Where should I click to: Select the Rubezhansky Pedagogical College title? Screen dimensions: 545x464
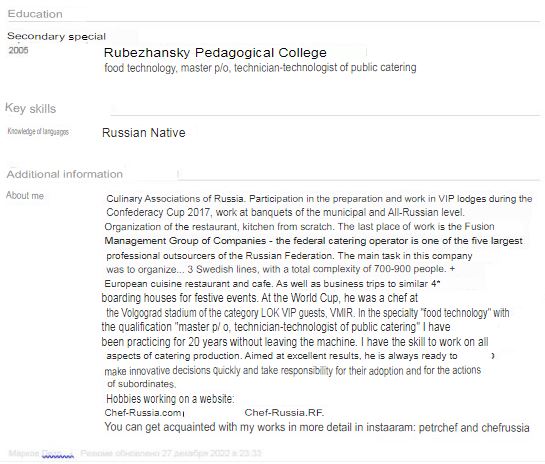[215, 52]
